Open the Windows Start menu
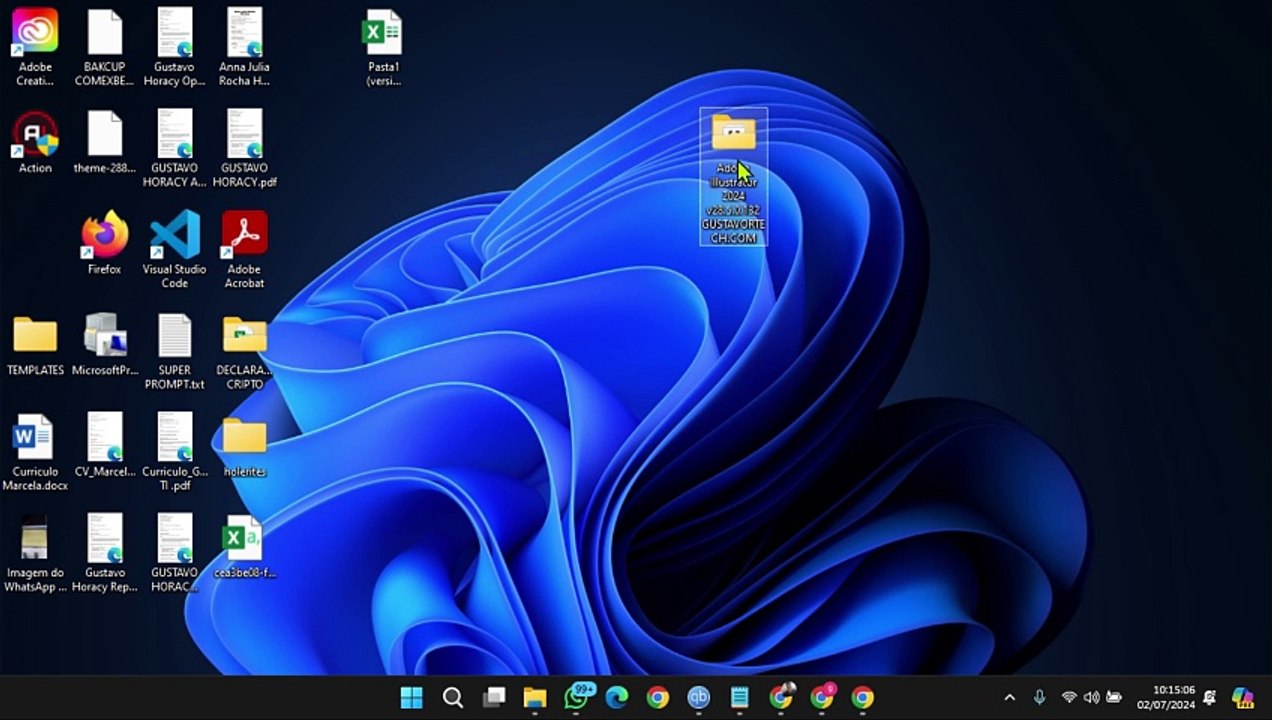Image resolution: width=1272 pixels, height=720 pixels. (411, 697)
